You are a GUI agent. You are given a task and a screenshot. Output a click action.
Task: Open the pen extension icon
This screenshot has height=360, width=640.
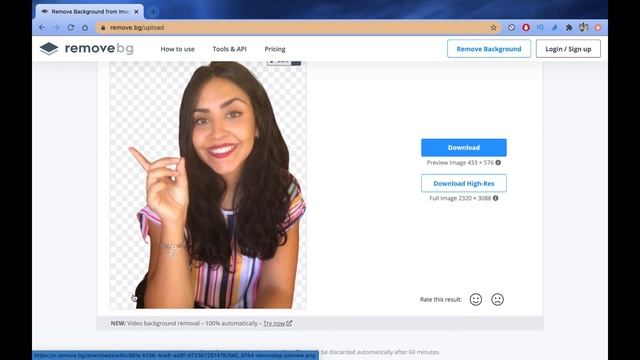click(554, 27)
